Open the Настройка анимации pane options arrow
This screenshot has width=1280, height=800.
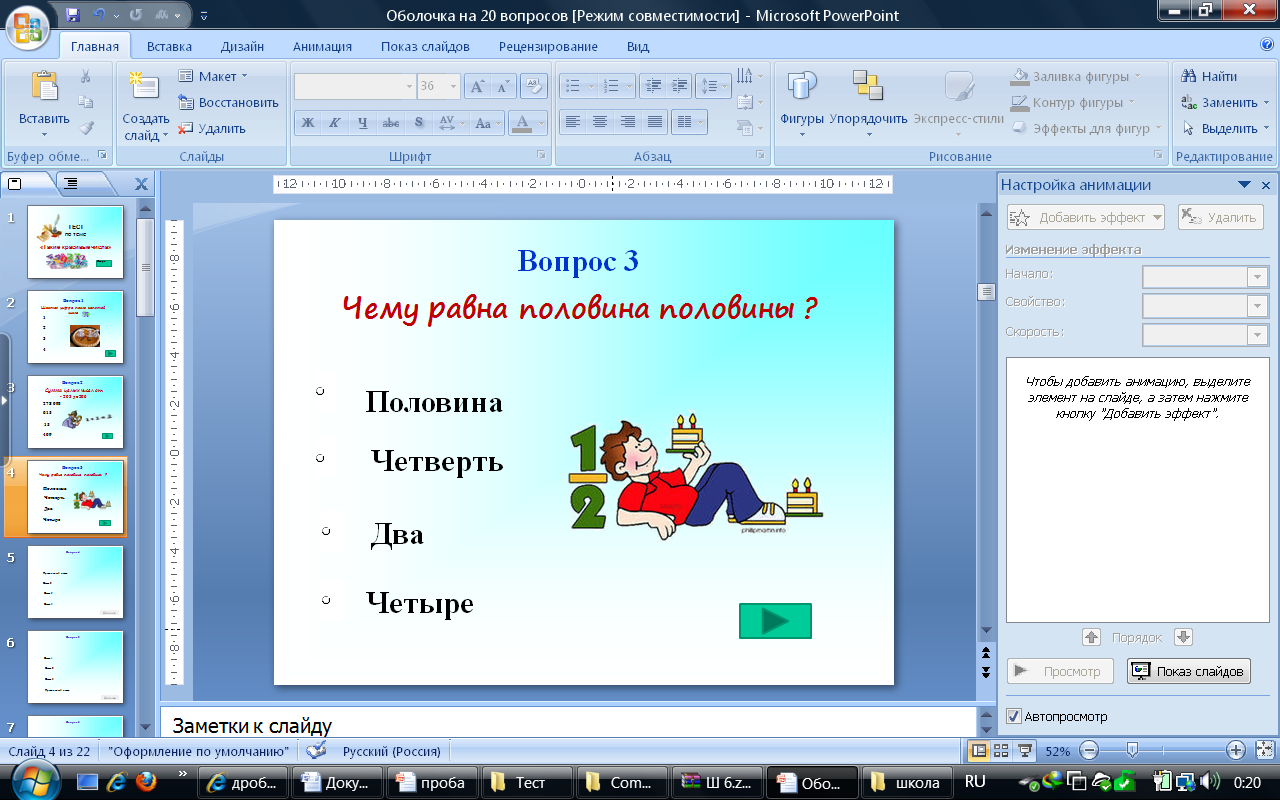[1245, 185]
